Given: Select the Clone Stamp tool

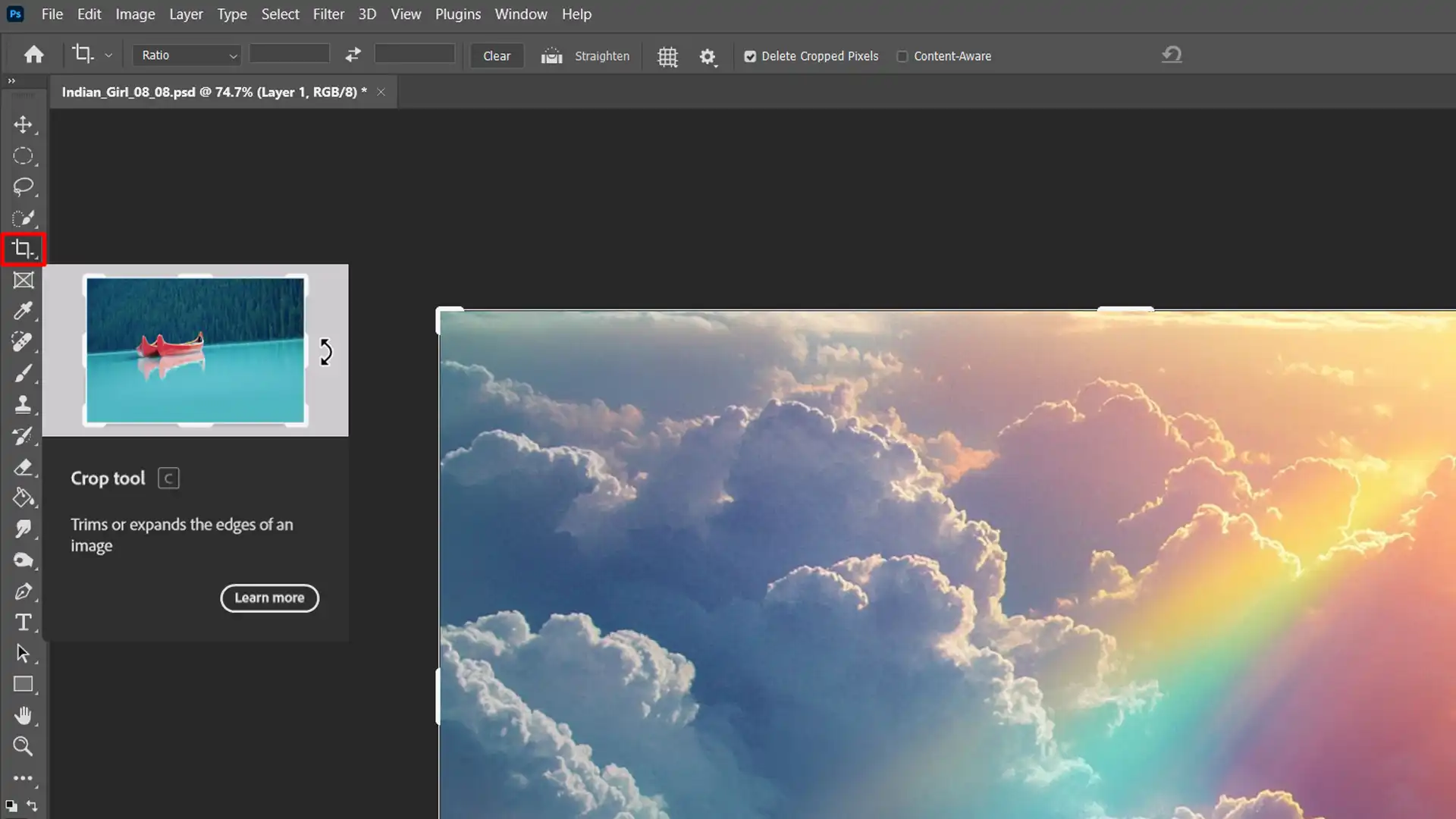Looking at the screenshot, I should click(x=23, y=404).
